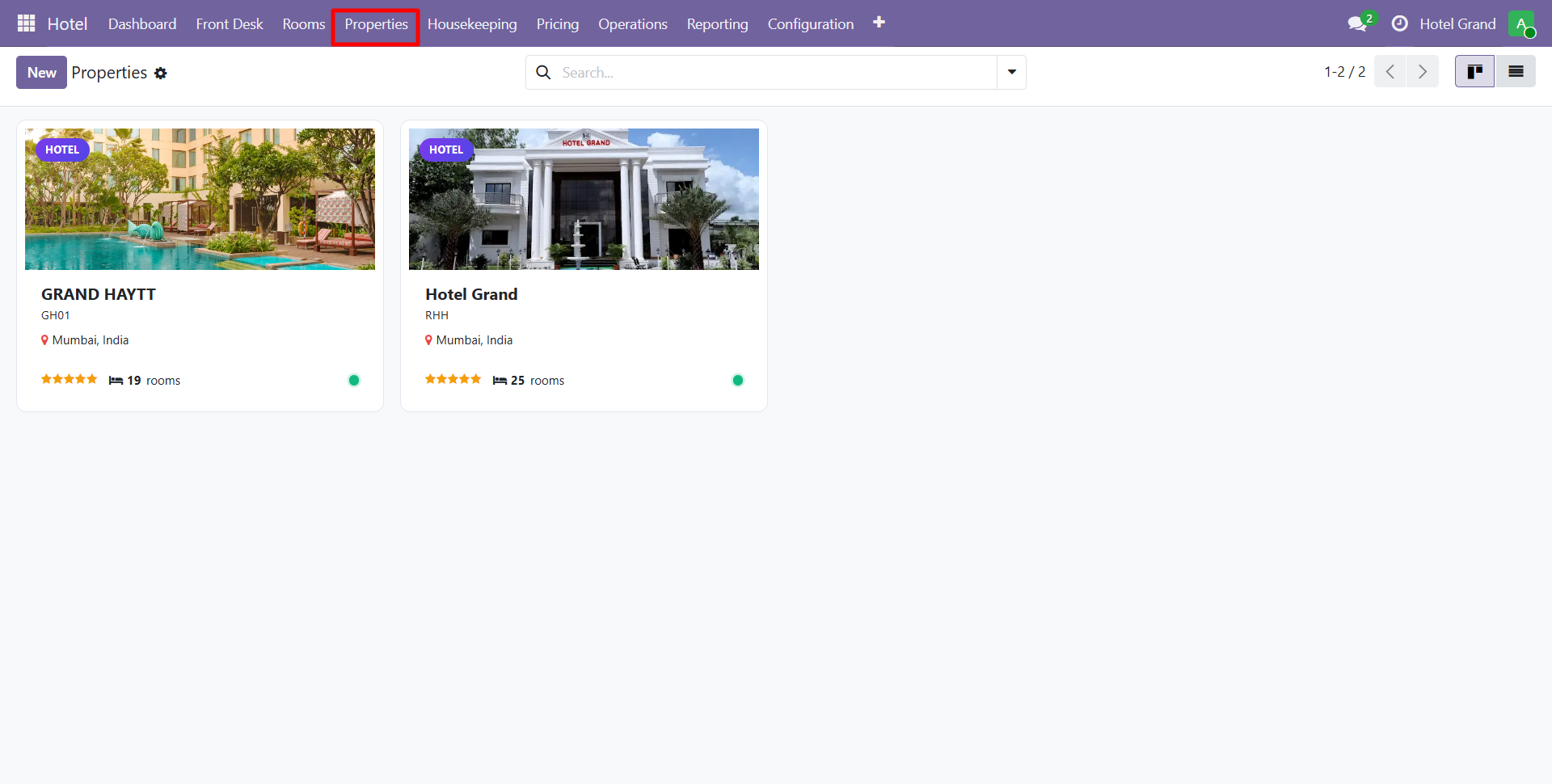Open the activities clock icon

1400,23
